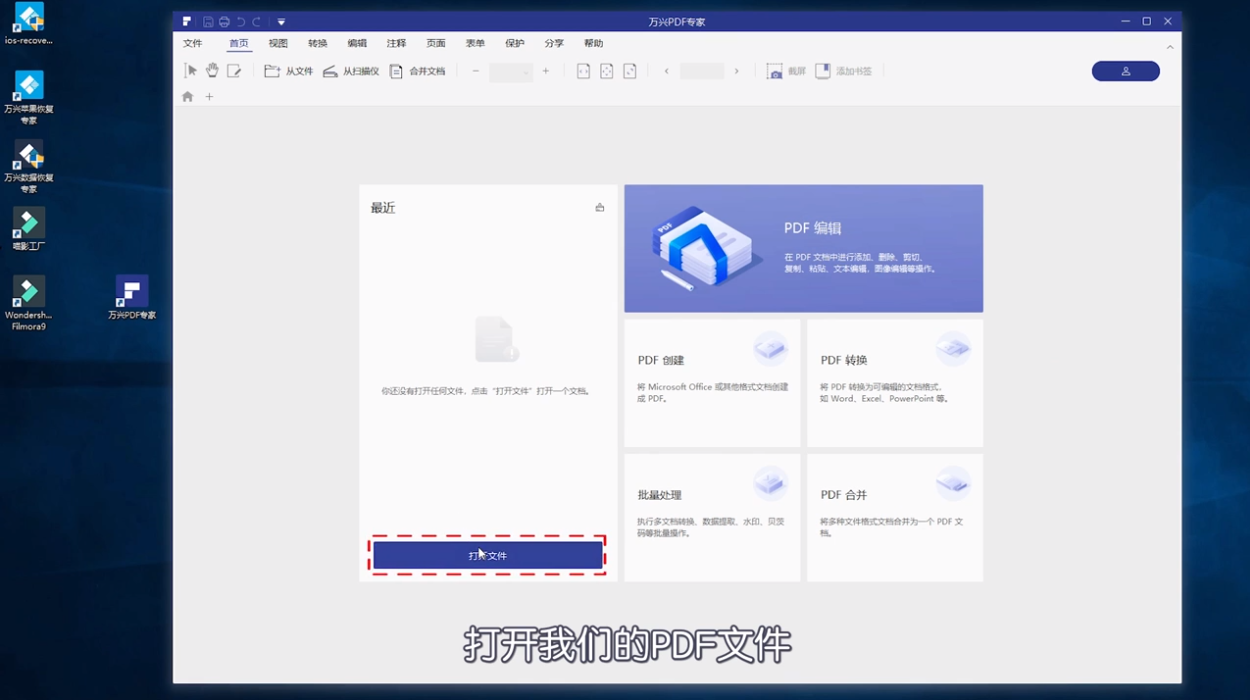Open the PDF 转换 card
The height and width of the screenshot is (700, 1250).
(895, 383)
